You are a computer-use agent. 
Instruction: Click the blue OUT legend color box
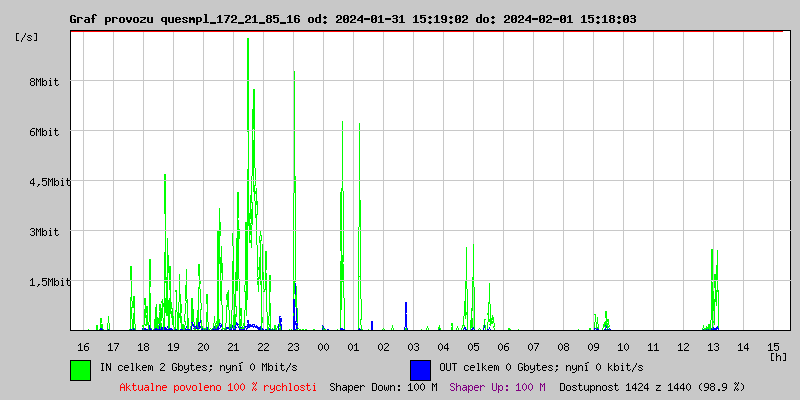(x=420, y=369)
